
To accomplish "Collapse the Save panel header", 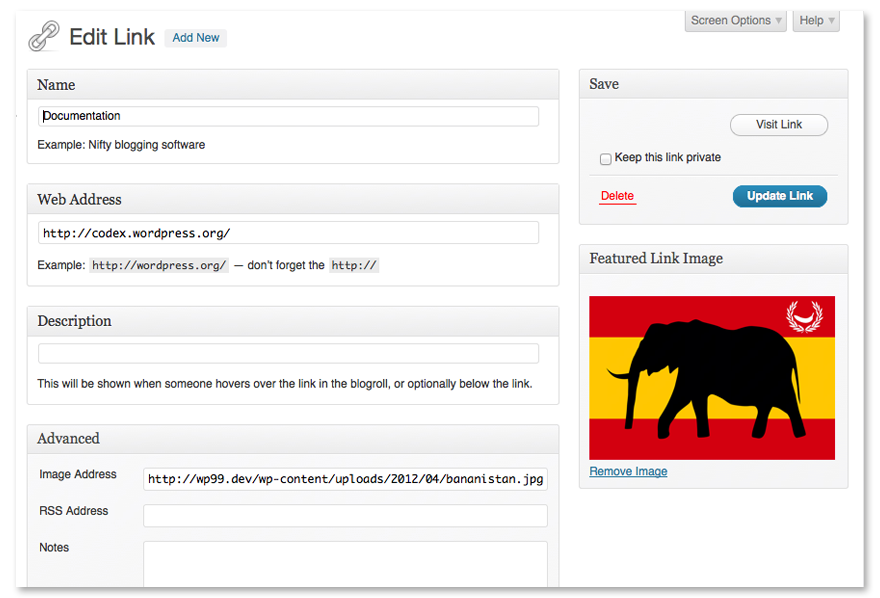I will click(713, 84).
